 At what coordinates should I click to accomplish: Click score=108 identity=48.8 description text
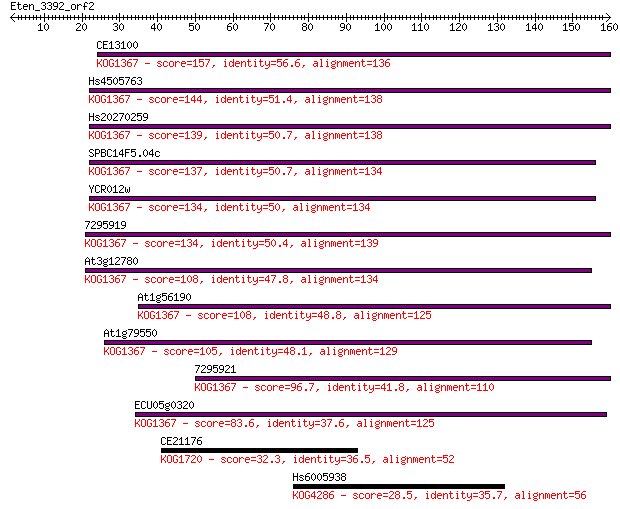tap(285, 315)
